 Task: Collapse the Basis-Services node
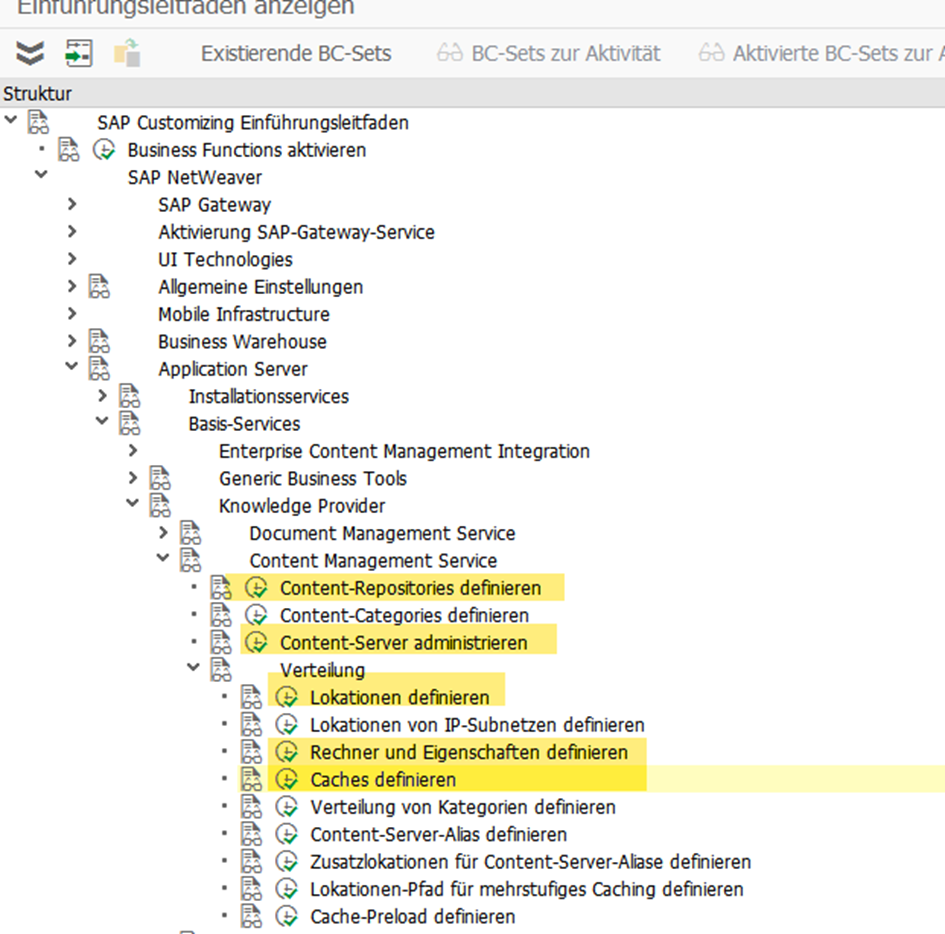tap(102, 421)
